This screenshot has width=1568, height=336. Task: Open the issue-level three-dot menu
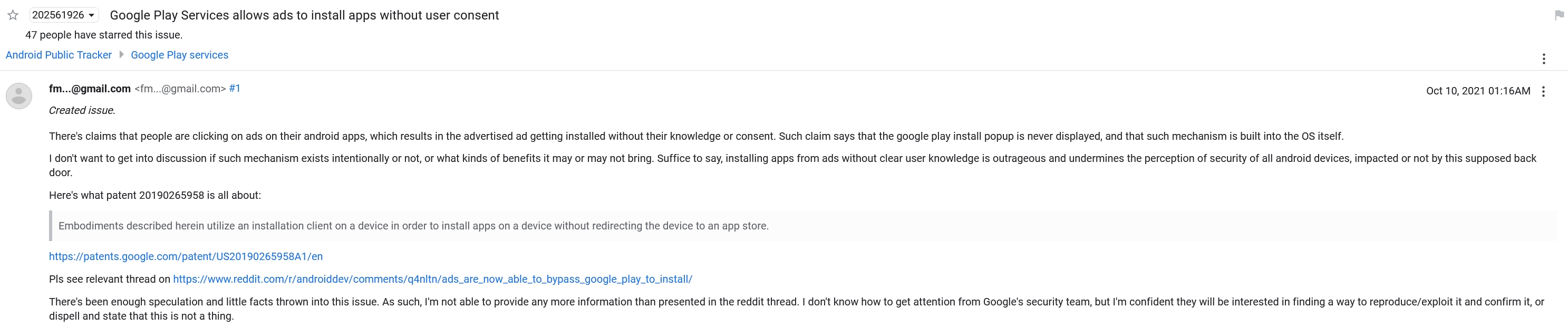[x=1543, y=59]
